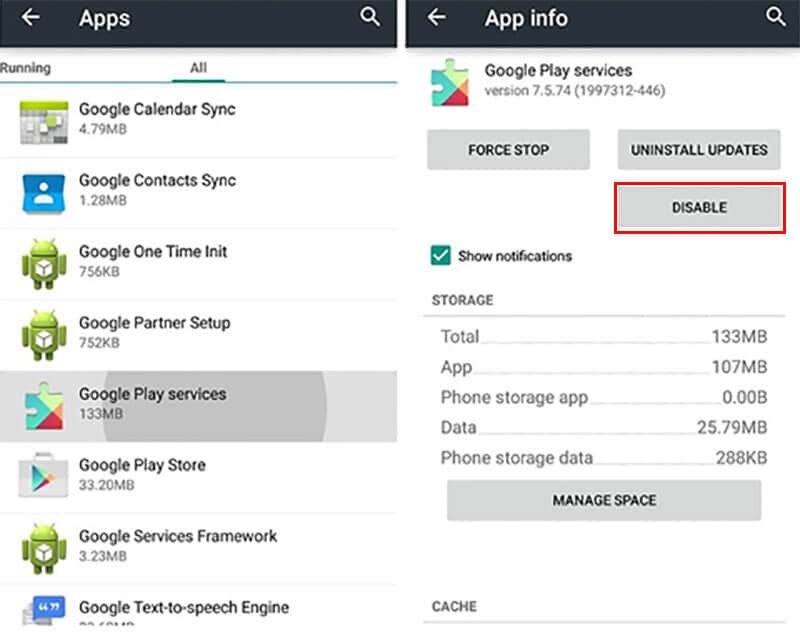This screenshot has width=800, height=633.
Task: Select Google Play services in the list
Action: 198,407
